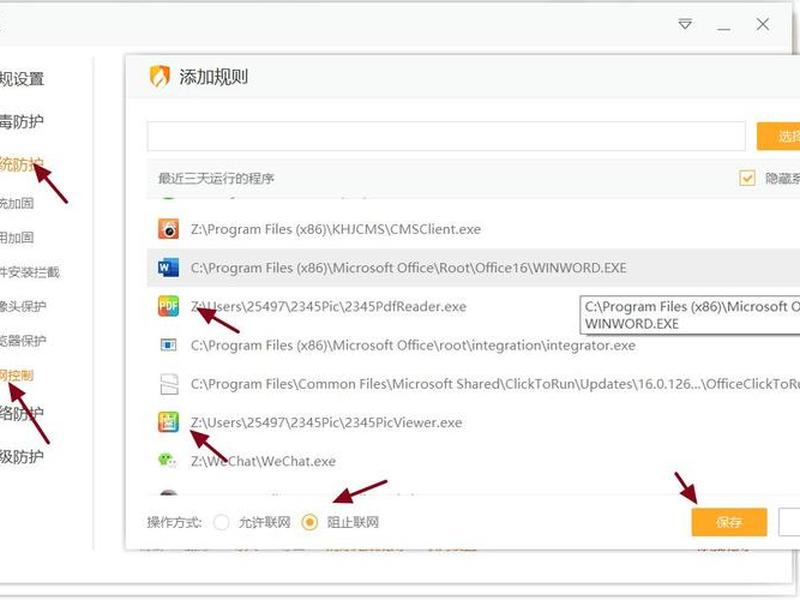Image resolution: width=800 pixels, height=600 pixels.
Task: Open the title bar dropdown menu triangle
Action: point(685,24)
